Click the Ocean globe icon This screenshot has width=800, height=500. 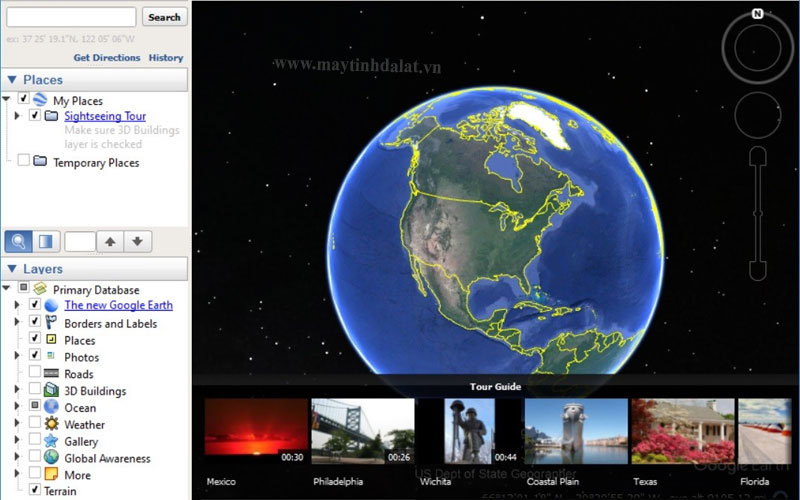51,407
